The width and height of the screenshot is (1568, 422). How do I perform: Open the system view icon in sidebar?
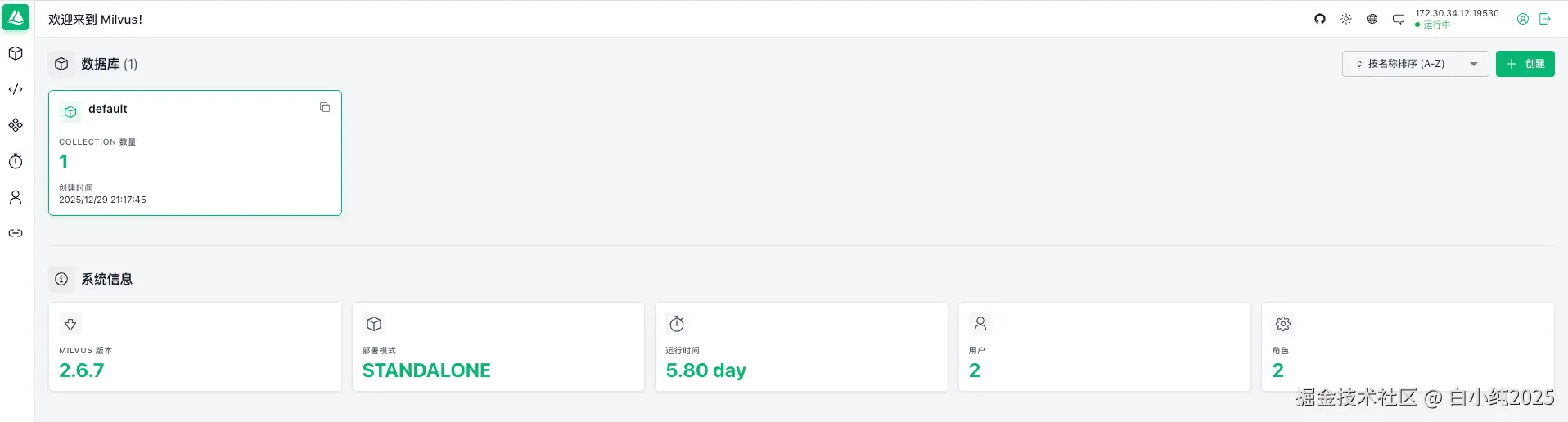[16, 125]
